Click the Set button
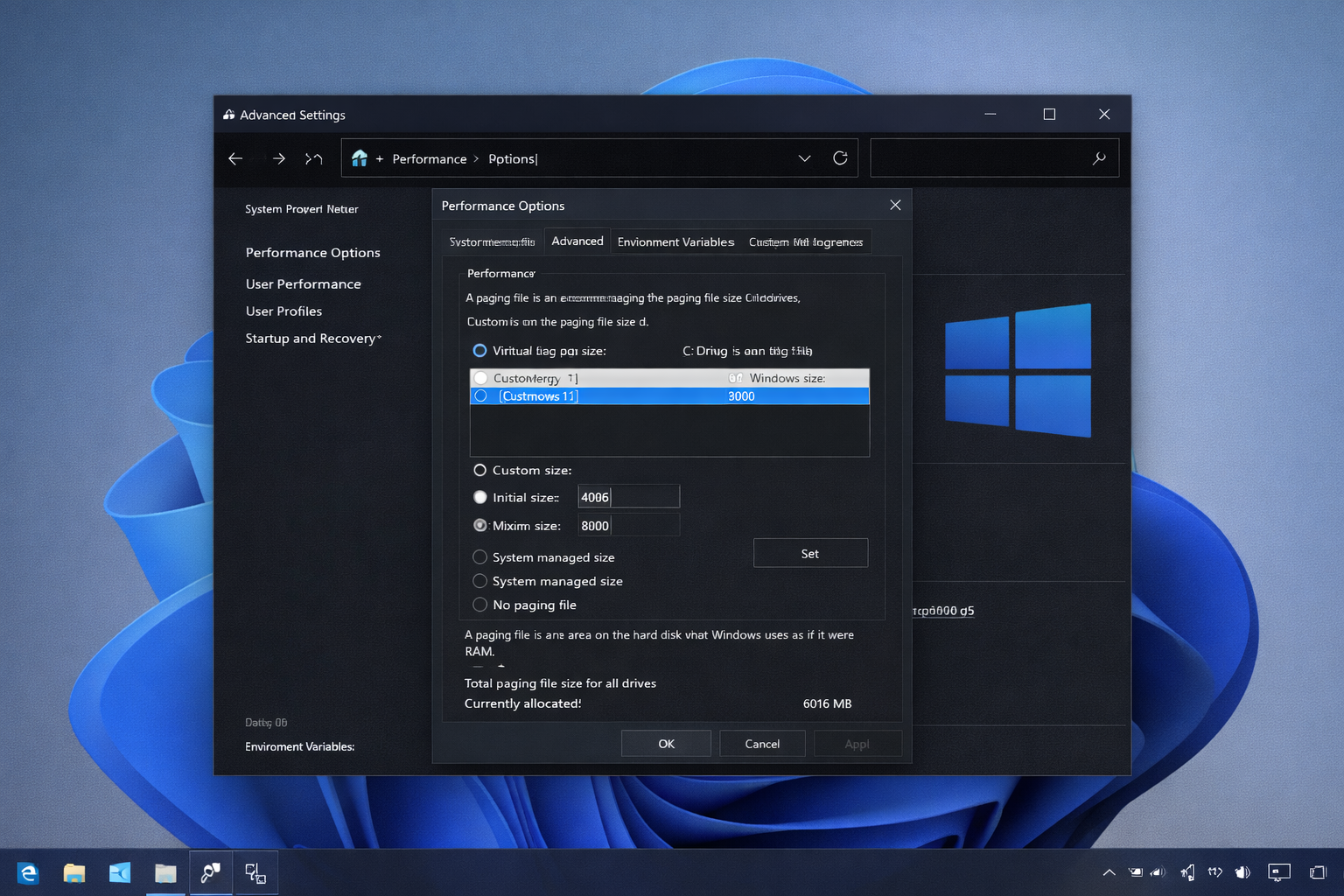The height and width of the screenshot is (896, 1344). (809, 552)
